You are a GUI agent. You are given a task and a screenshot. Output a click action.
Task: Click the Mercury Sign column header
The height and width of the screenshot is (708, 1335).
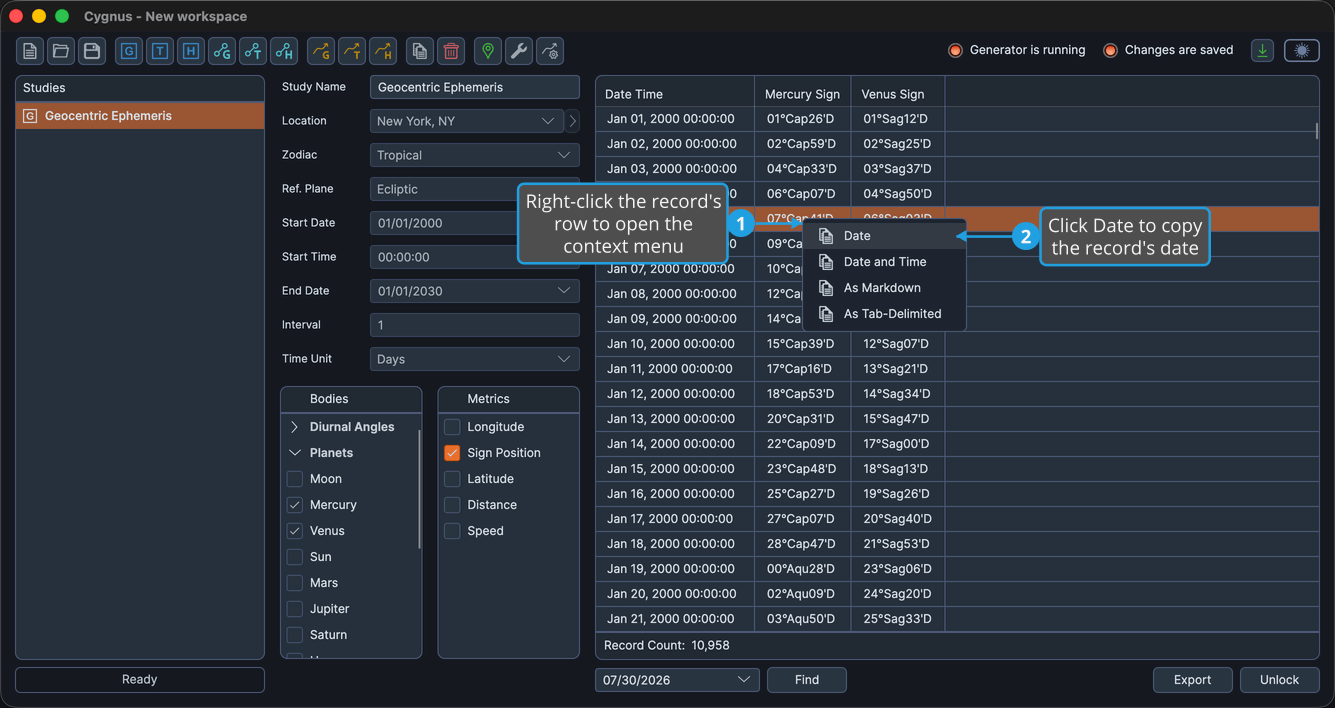click(802, 94)
